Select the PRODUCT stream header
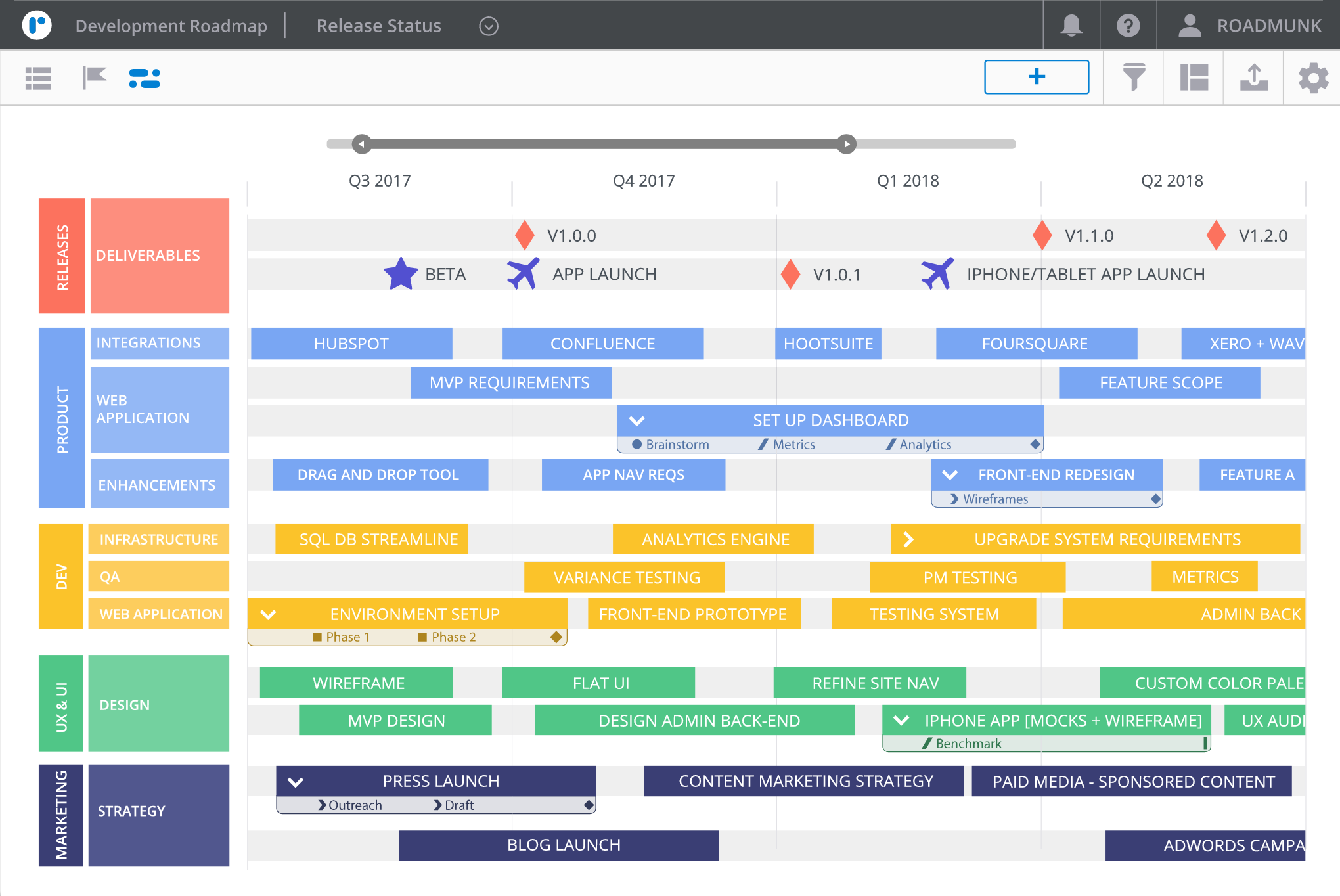 tap(62, 418)
